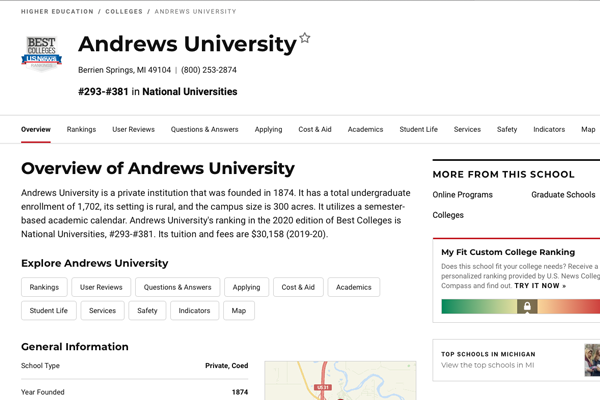The image size is (600, 400).
Task: Jump to Map via pill button
Action: tap(239, 311)
